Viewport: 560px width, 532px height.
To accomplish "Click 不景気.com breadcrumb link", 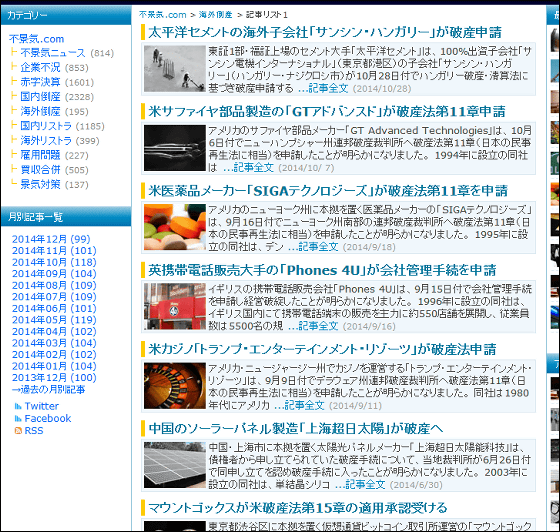I will (x=162, y=15).
